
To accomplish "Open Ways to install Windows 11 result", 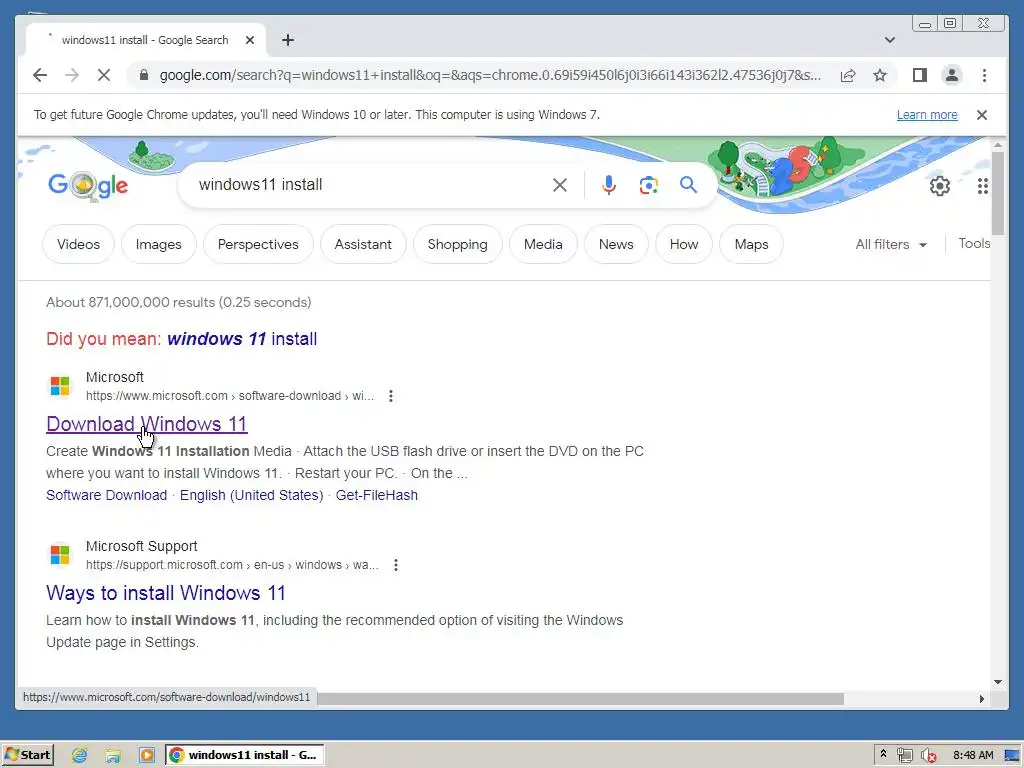I will (x=166, y=593).
